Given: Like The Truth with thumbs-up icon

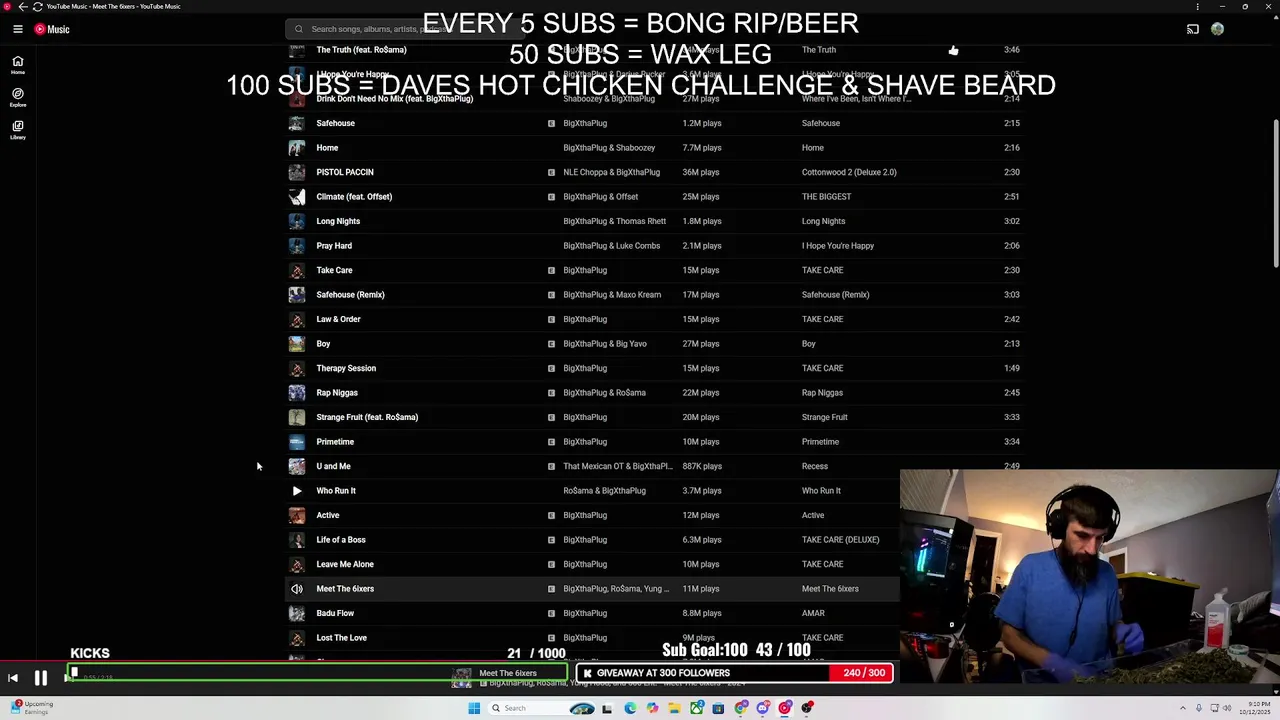Looking at the screenshot, I should click(953, 49).
